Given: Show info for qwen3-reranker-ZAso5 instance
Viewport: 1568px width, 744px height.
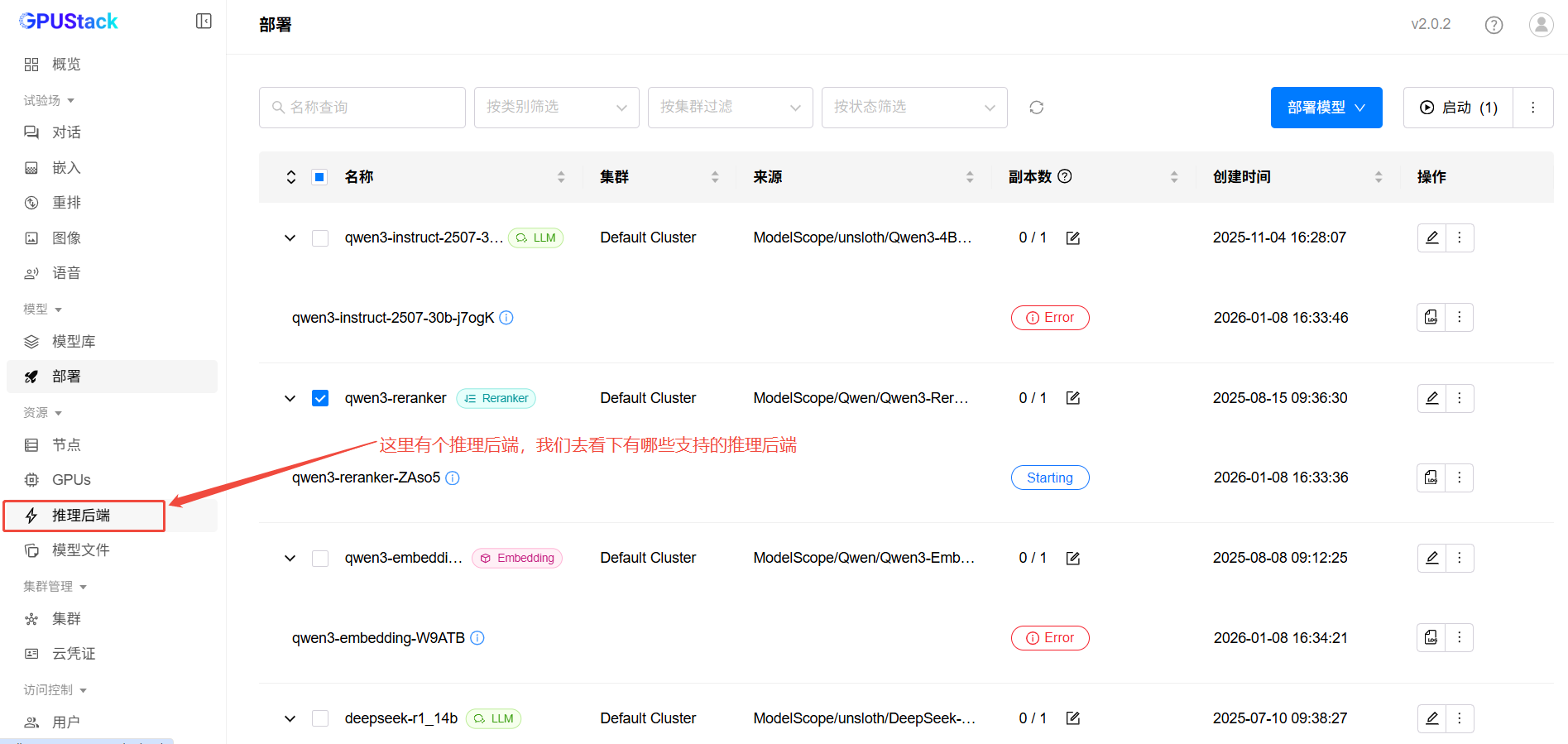Looking at the screenshot, I should [453, 478].
